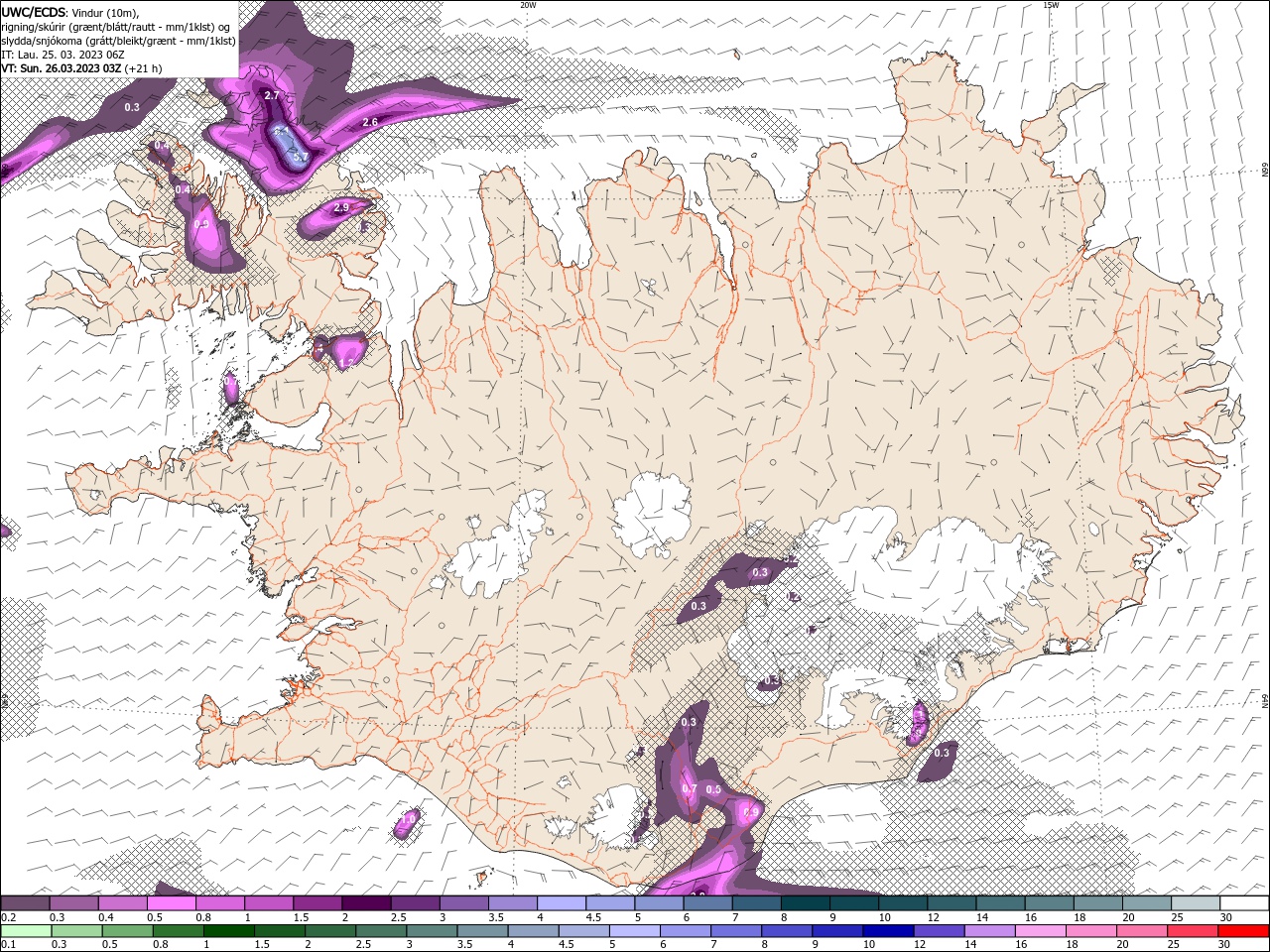Click the 'Vindur (10m)' header text
1270x952 pixels.
tap(105, 12)
